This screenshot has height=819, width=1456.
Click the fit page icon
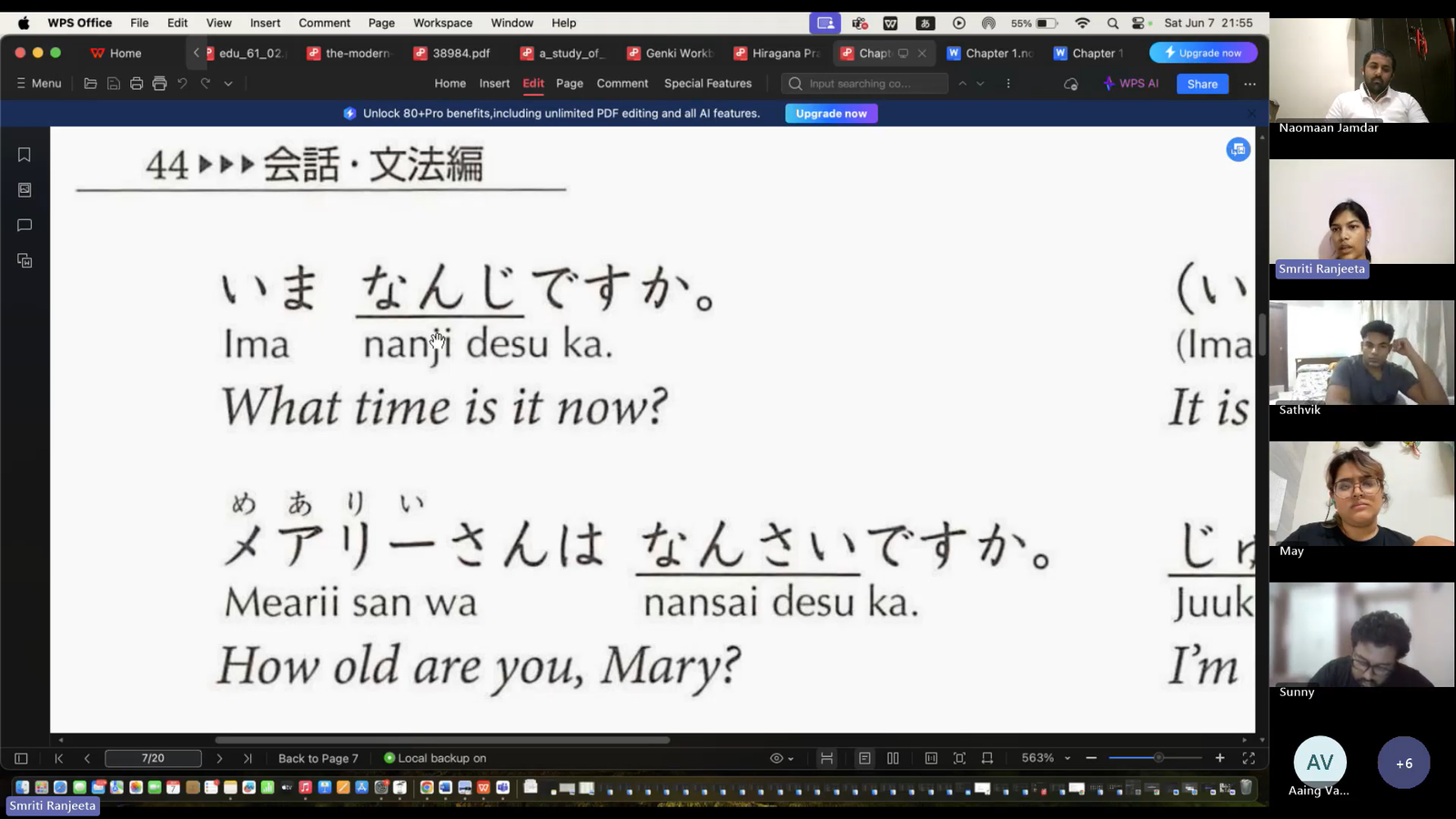(959, 758)
